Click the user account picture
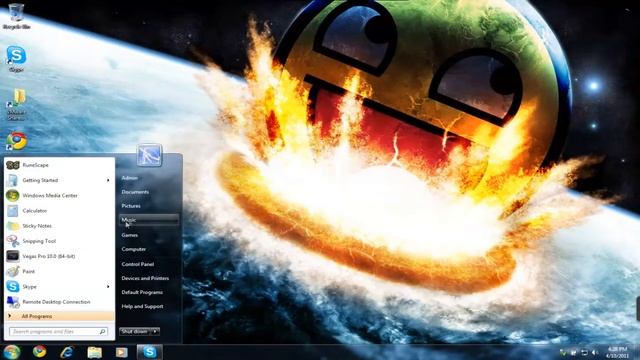Image resolution: width=640 pixels, height=360 pixels. click(149, 155)
